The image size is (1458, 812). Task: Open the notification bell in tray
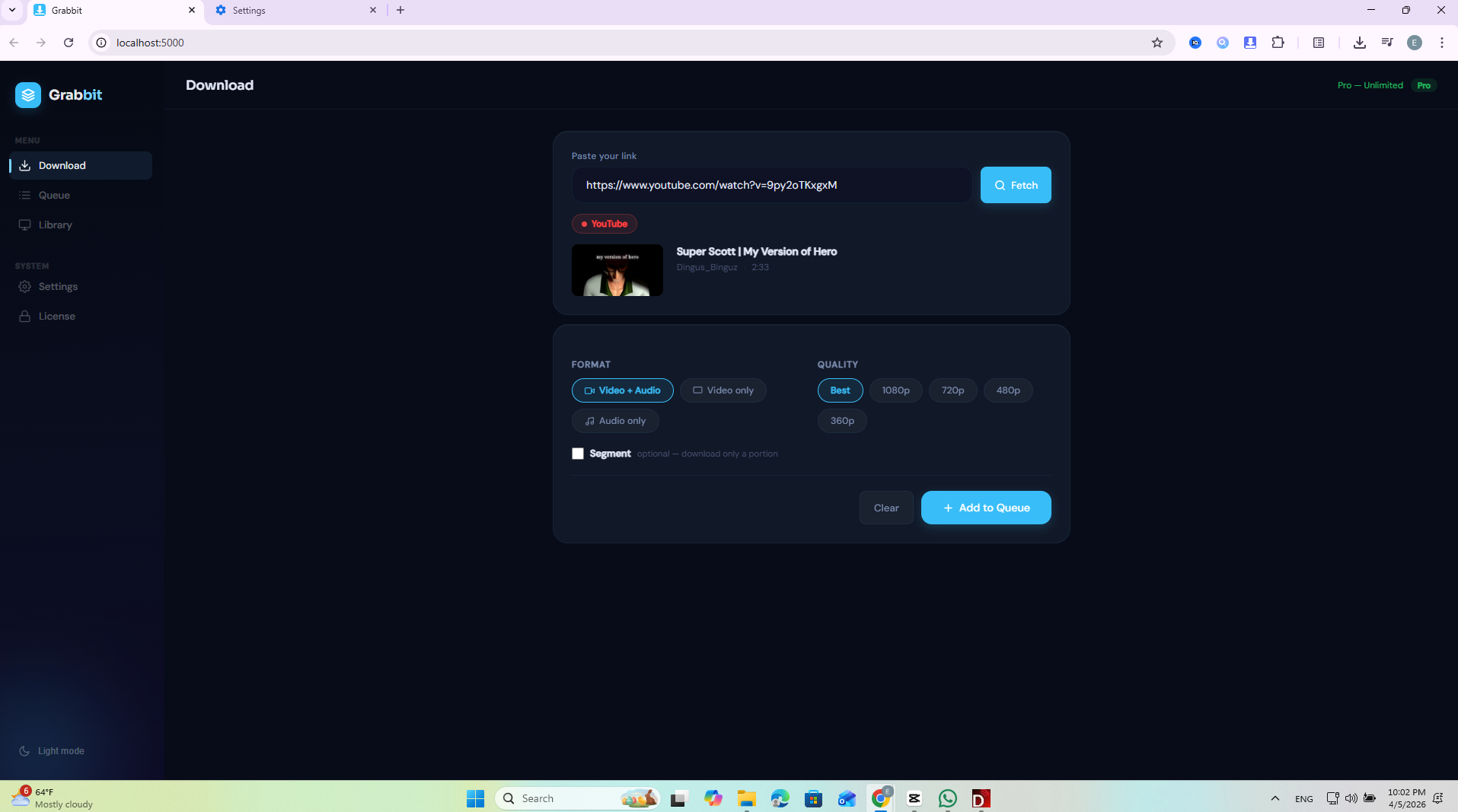tap(1438, 798)
